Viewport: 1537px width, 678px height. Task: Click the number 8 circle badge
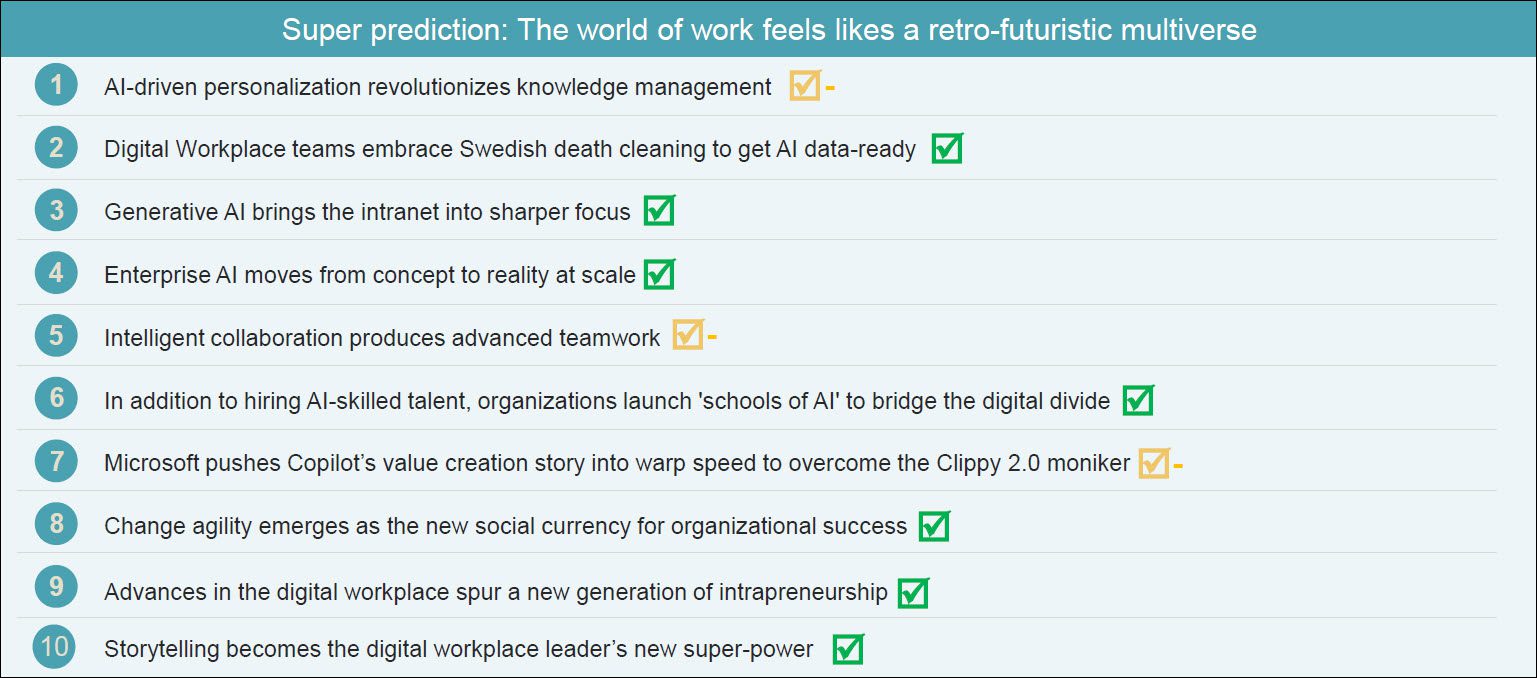click(56, 524)
